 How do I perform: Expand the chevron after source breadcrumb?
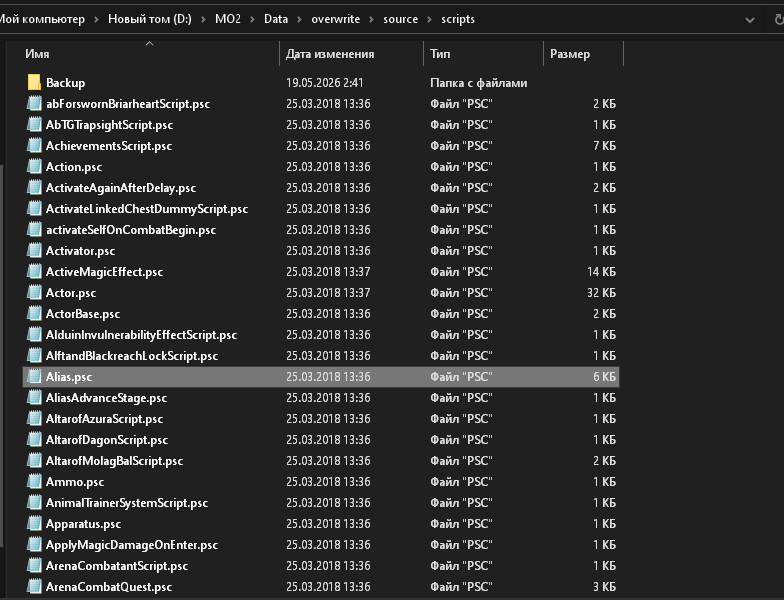(x=430, y=20)
